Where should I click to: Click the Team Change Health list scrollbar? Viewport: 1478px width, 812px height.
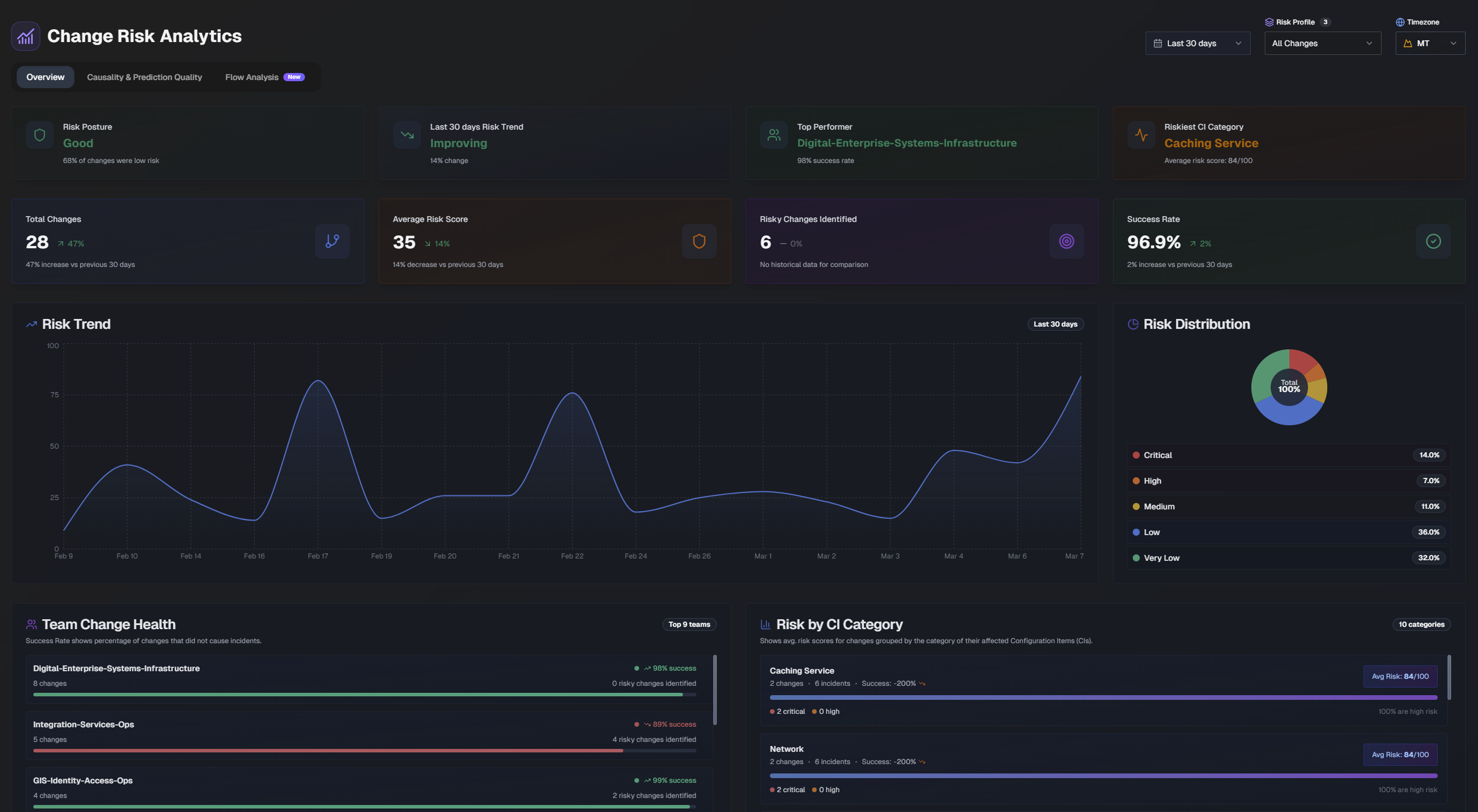[x=715, y=689]
